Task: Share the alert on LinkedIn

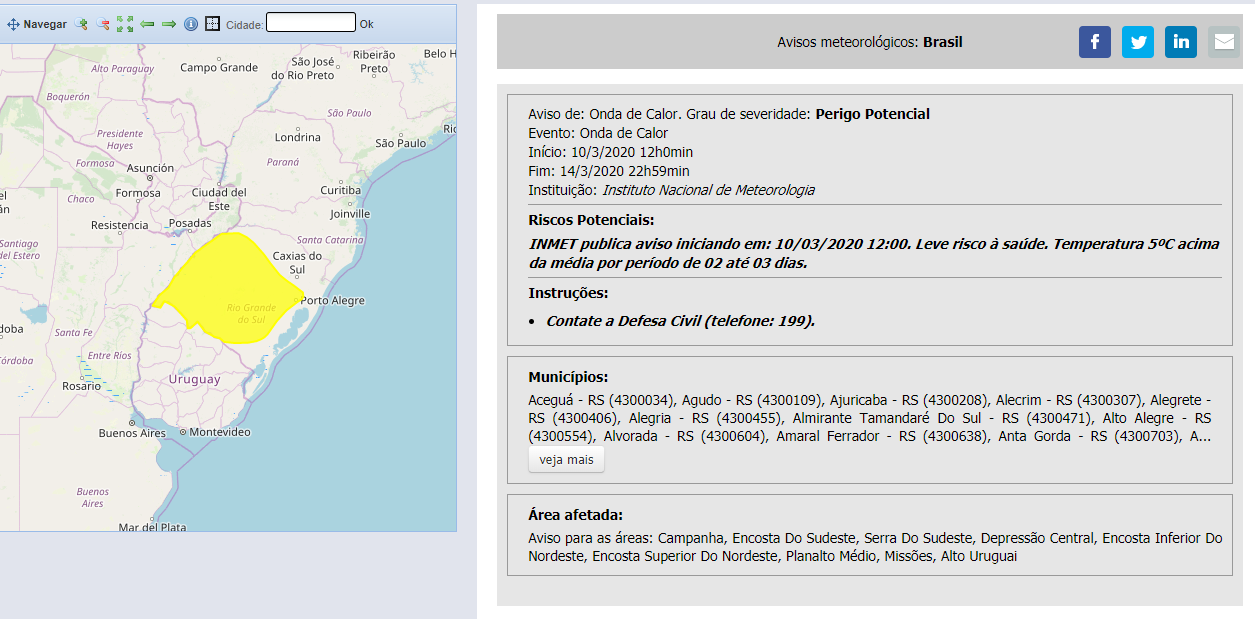Action: [1181, 42]
